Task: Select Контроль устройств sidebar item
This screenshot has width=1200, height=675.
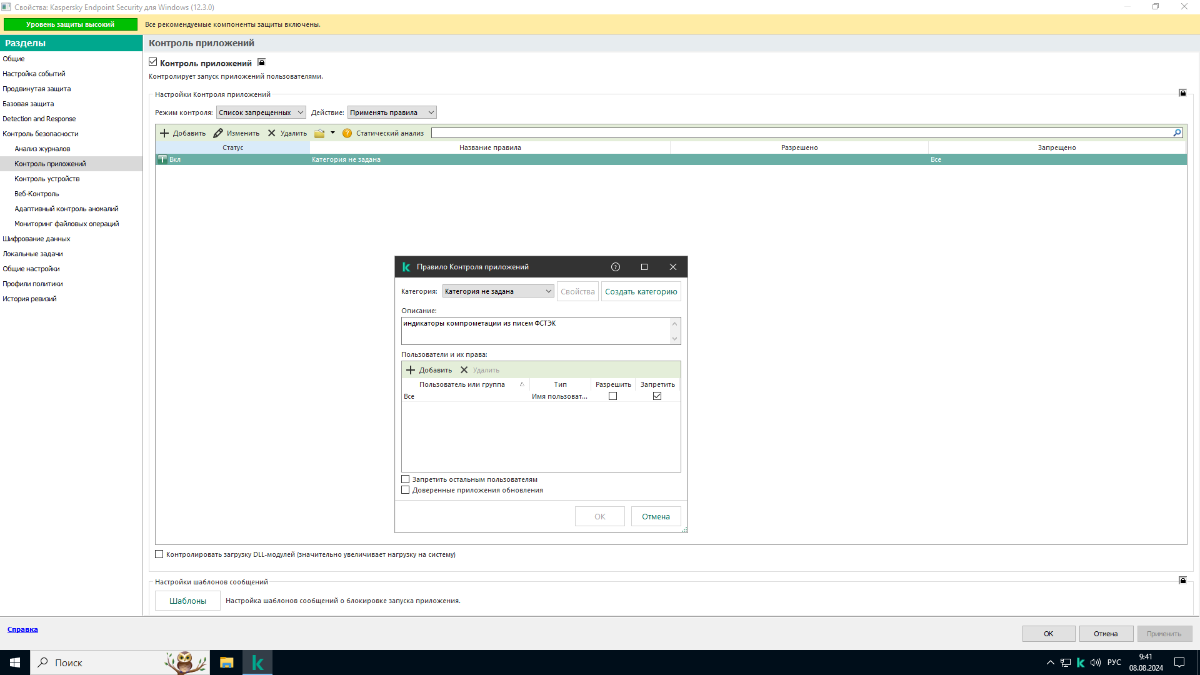Action: [47, 178]
